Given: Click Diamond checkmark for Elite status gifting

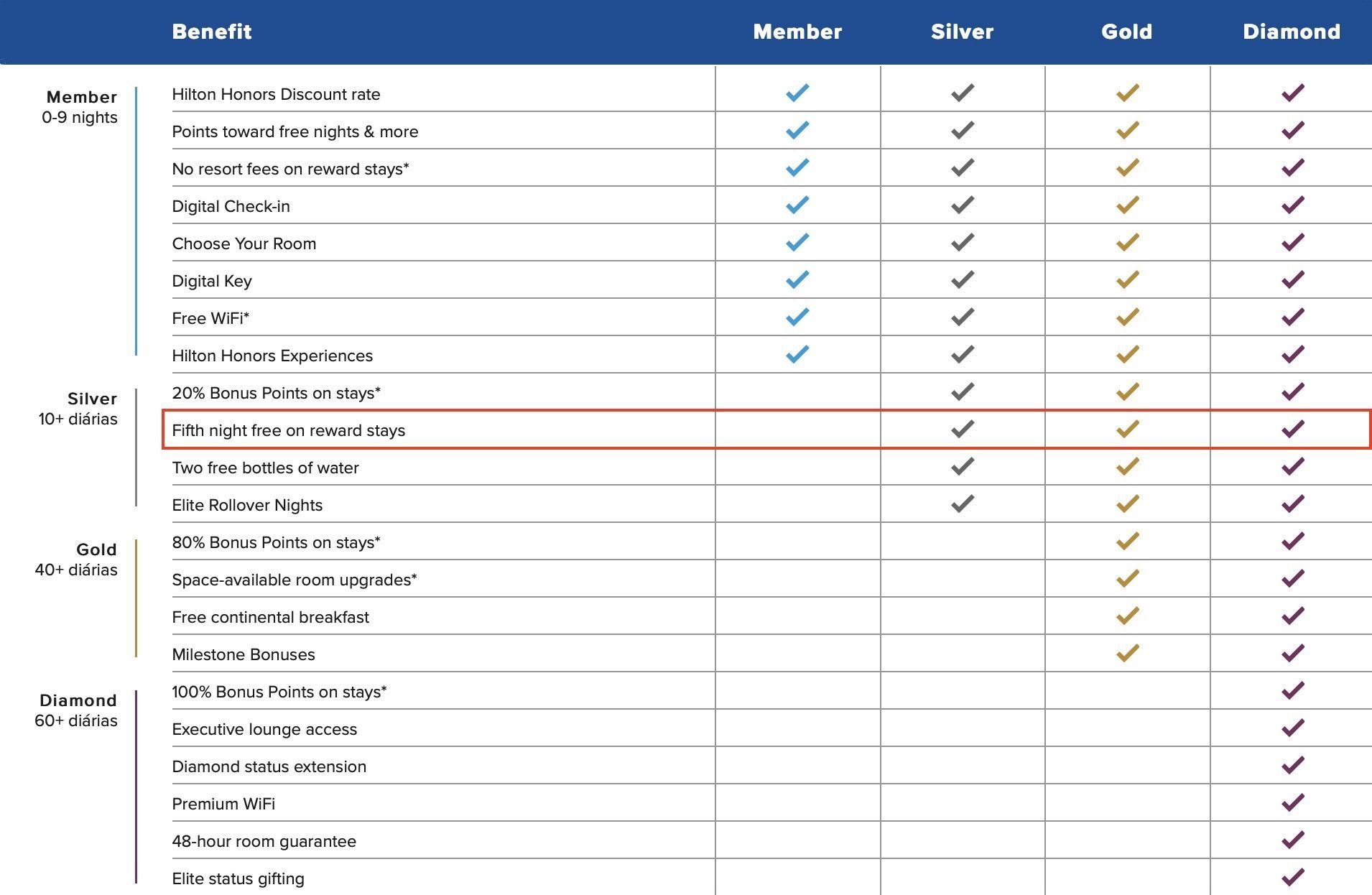Looking at the screenshot, I should click(1293, 877).
